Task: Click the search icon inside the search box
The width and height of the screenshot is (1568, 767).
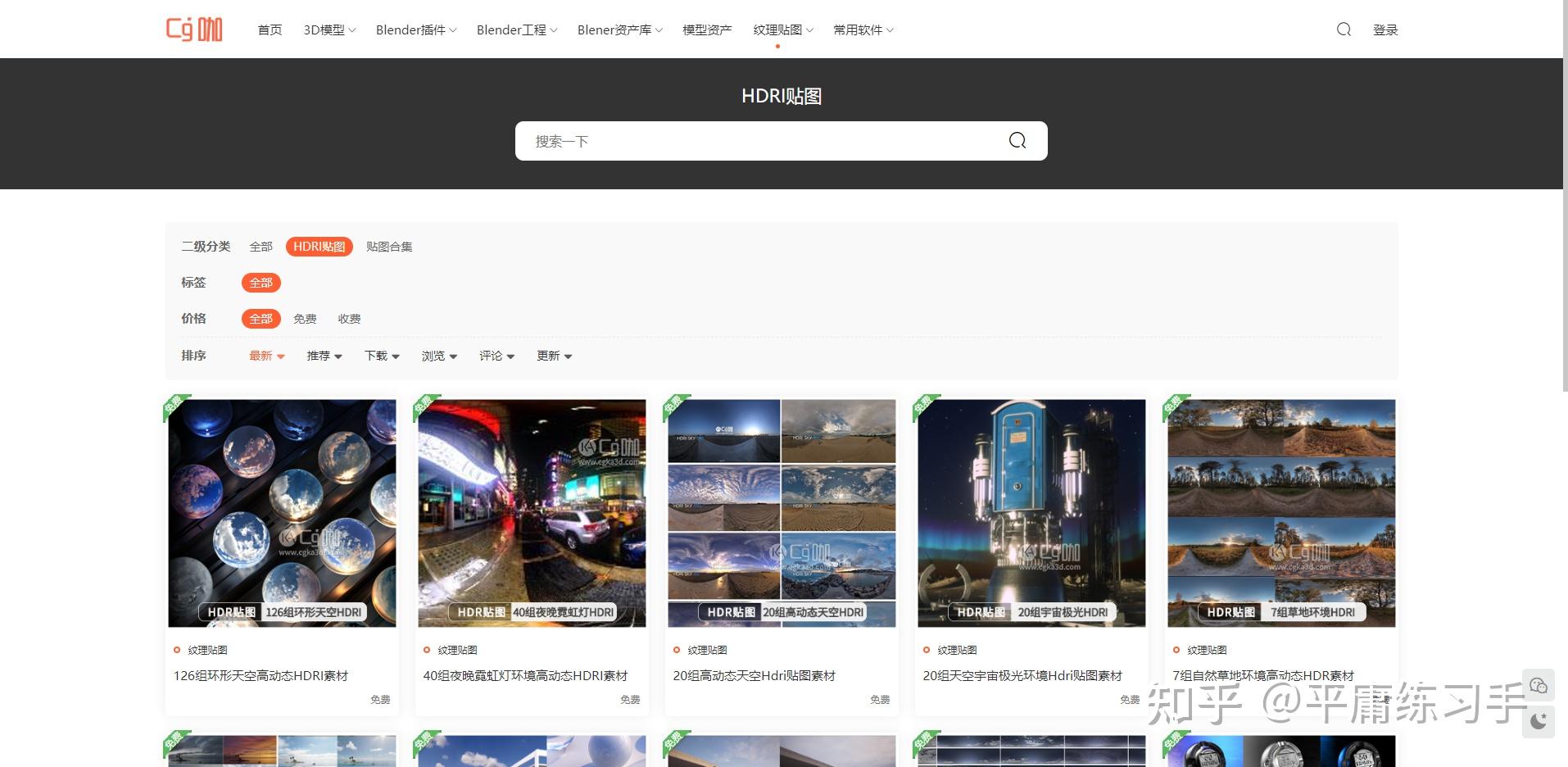Action: point(1017,140)
